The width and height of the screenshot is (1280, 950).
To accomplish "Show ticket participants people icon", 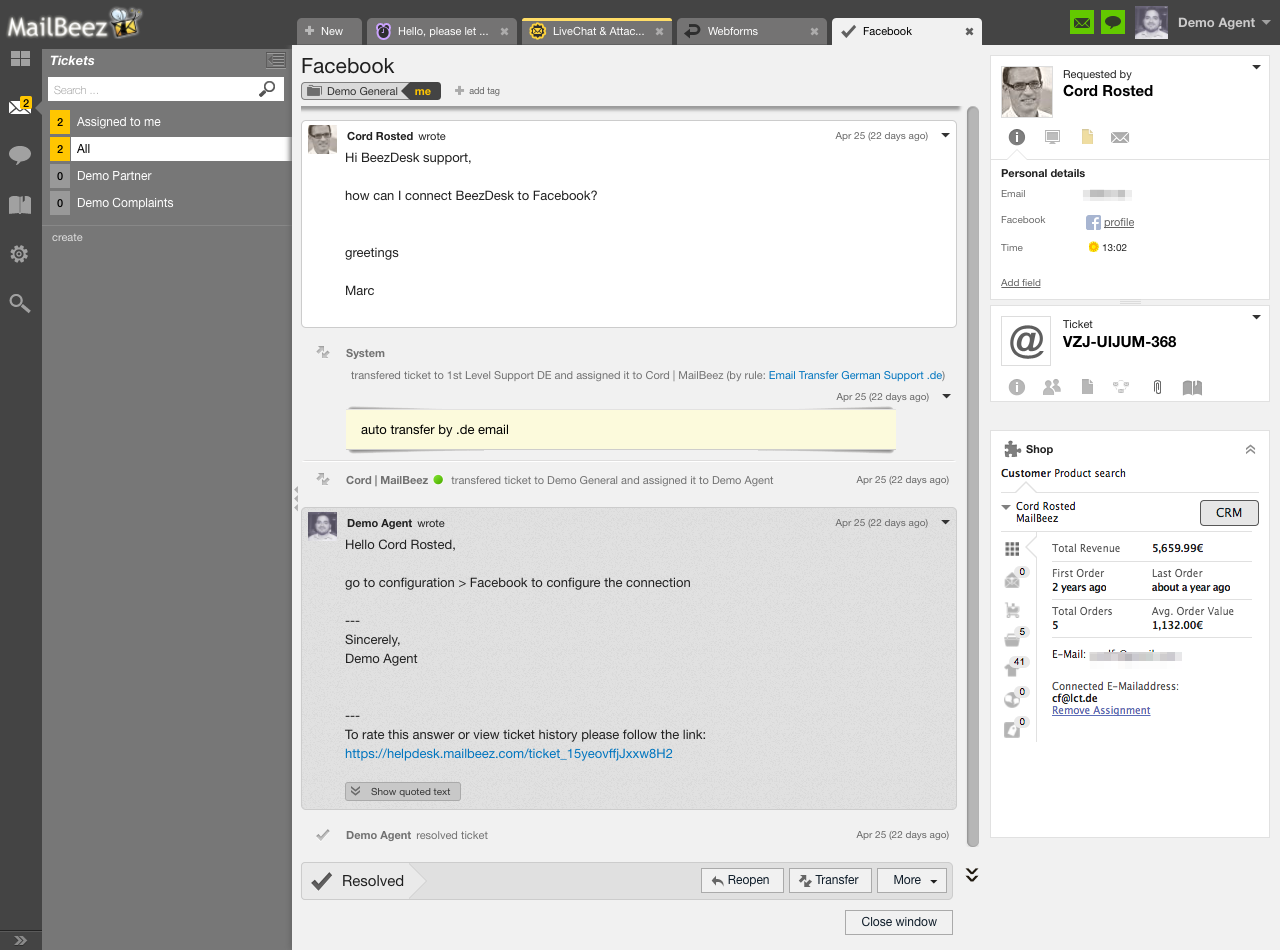I will (x=1051, y=387).
